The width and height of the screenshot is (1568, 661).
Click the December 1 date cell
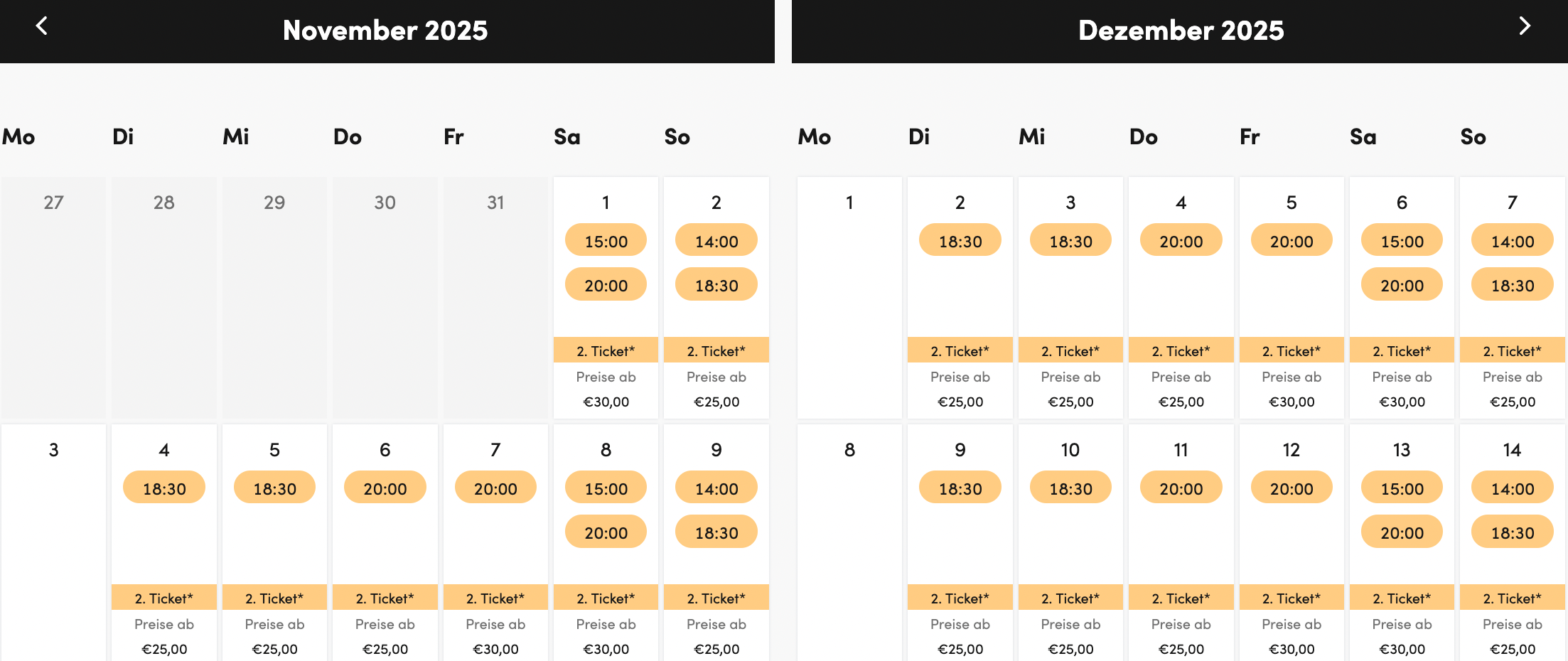849,297
